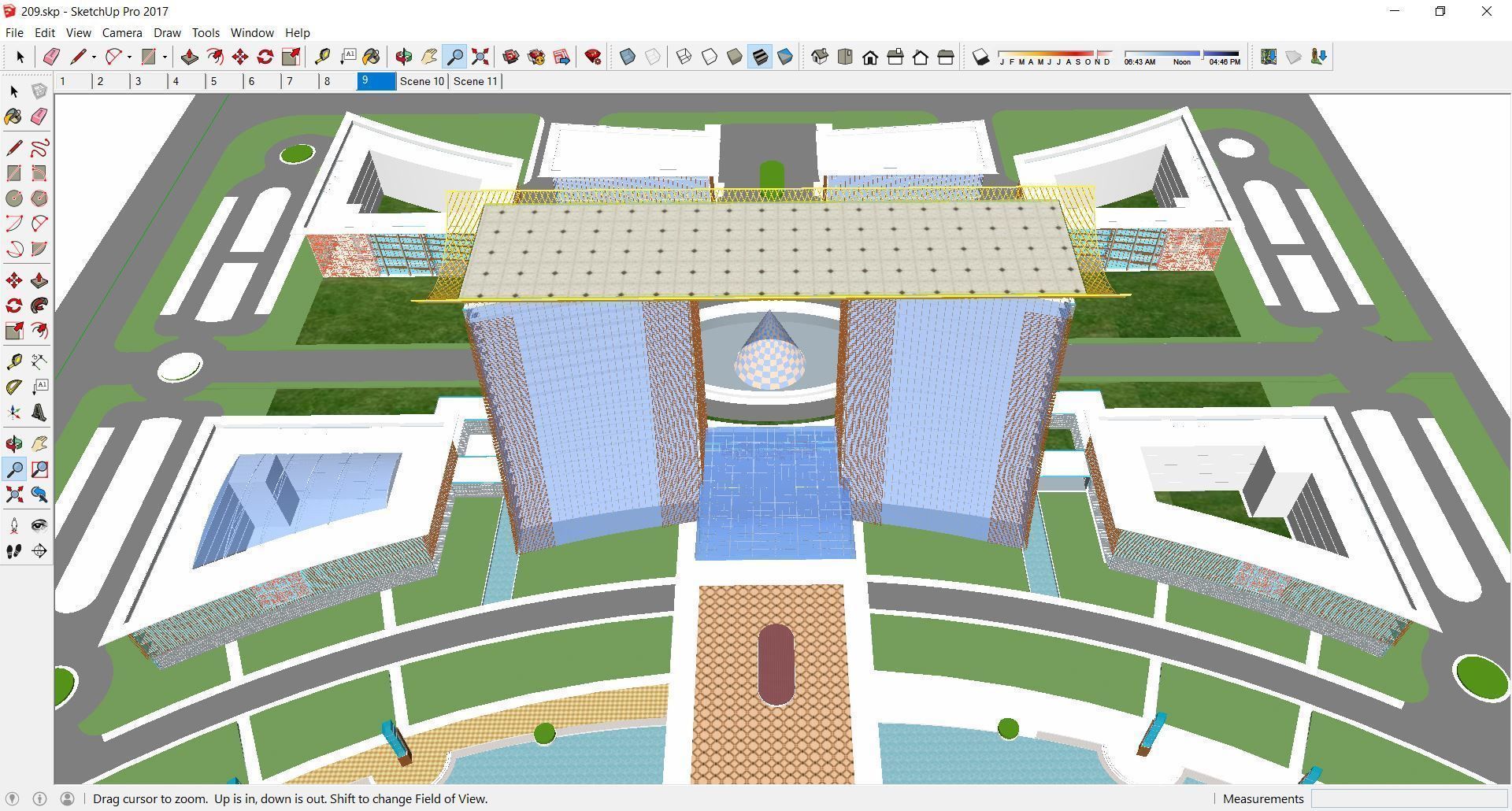
Task: Click the Add Location map icon
Action: point(1268,57)
